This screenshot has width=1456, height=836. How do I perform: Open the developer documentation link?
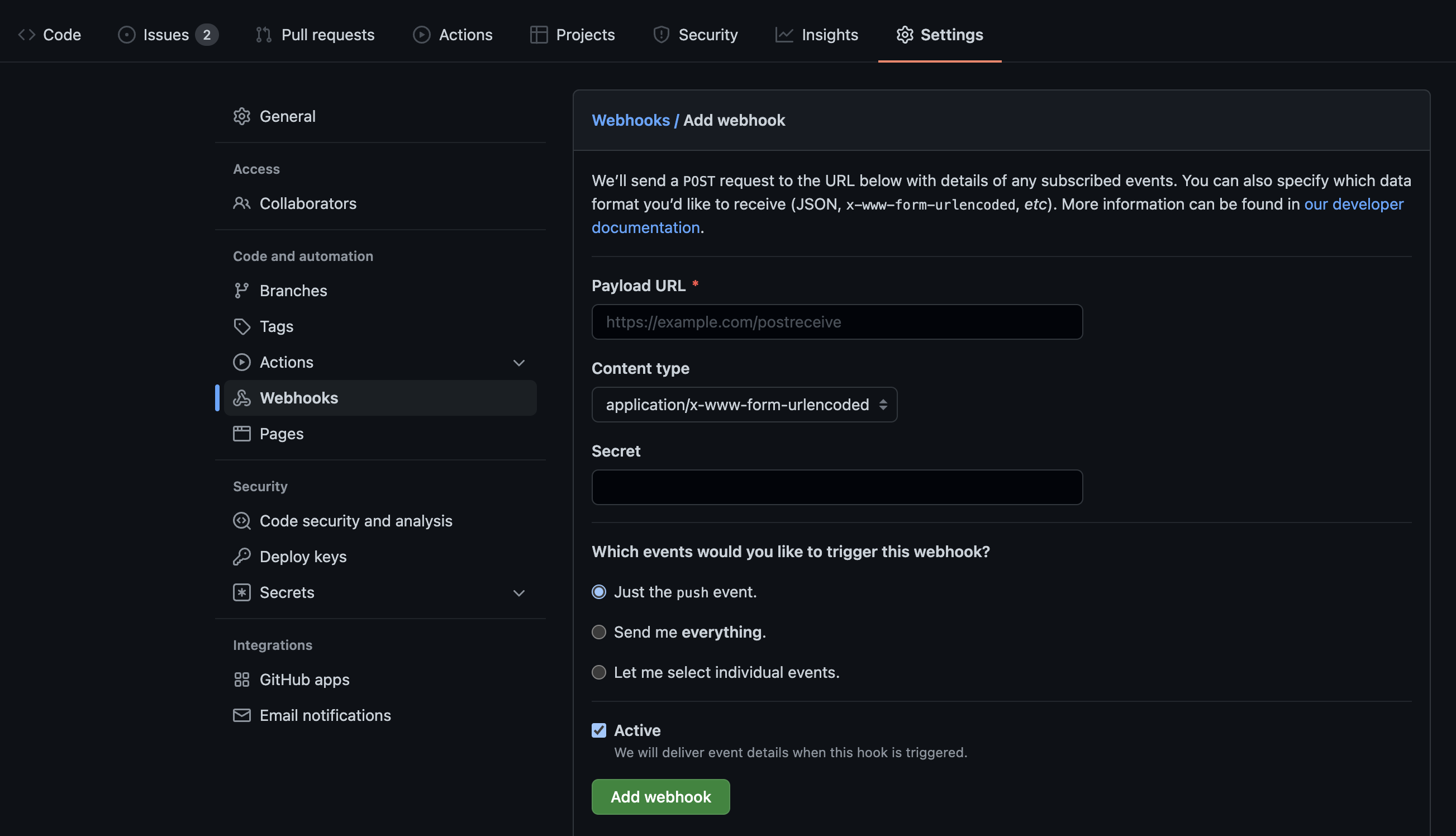pyautogui.click(x=1354, y=204)
